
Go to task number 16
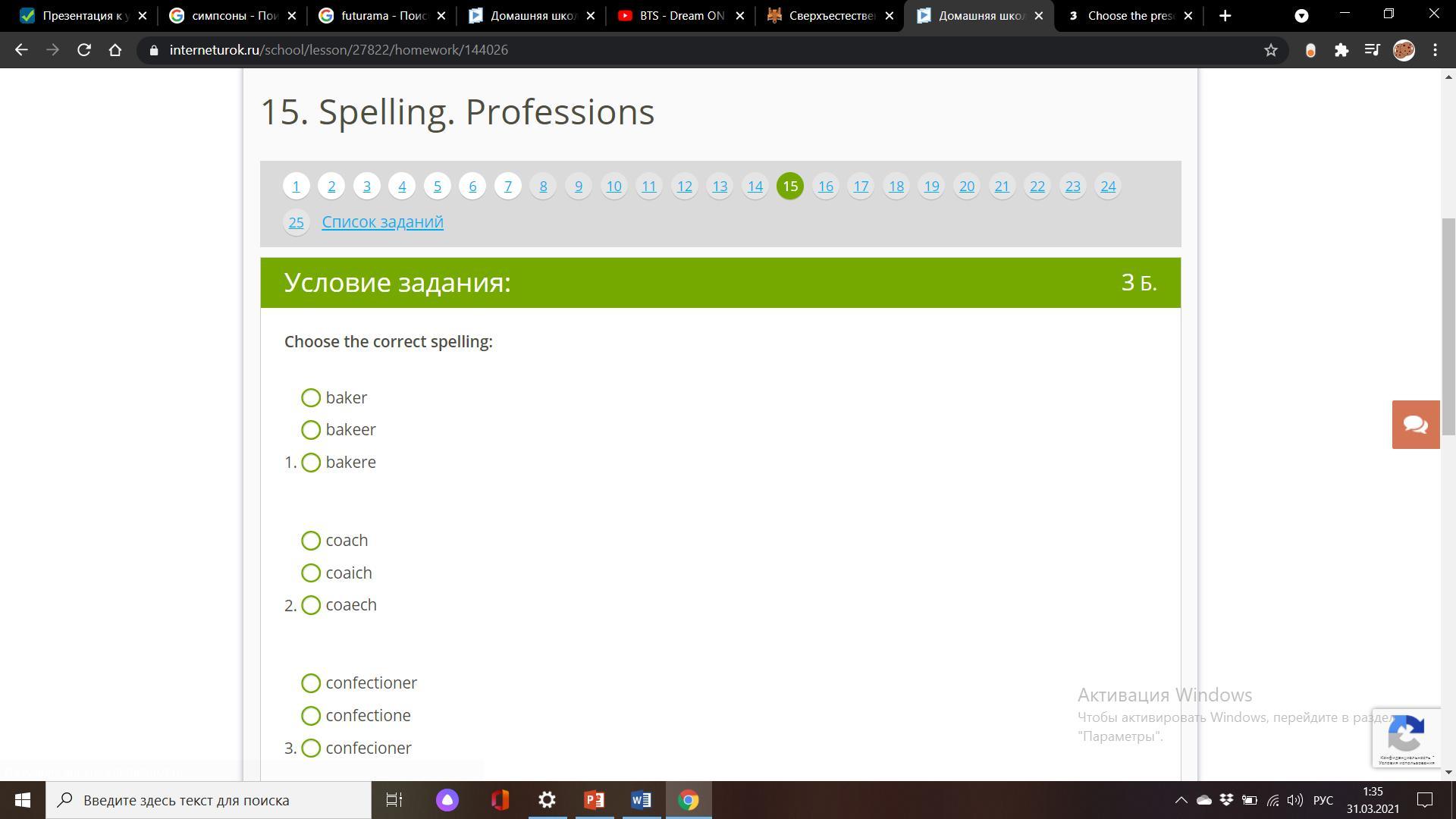(x=825, y=187)
